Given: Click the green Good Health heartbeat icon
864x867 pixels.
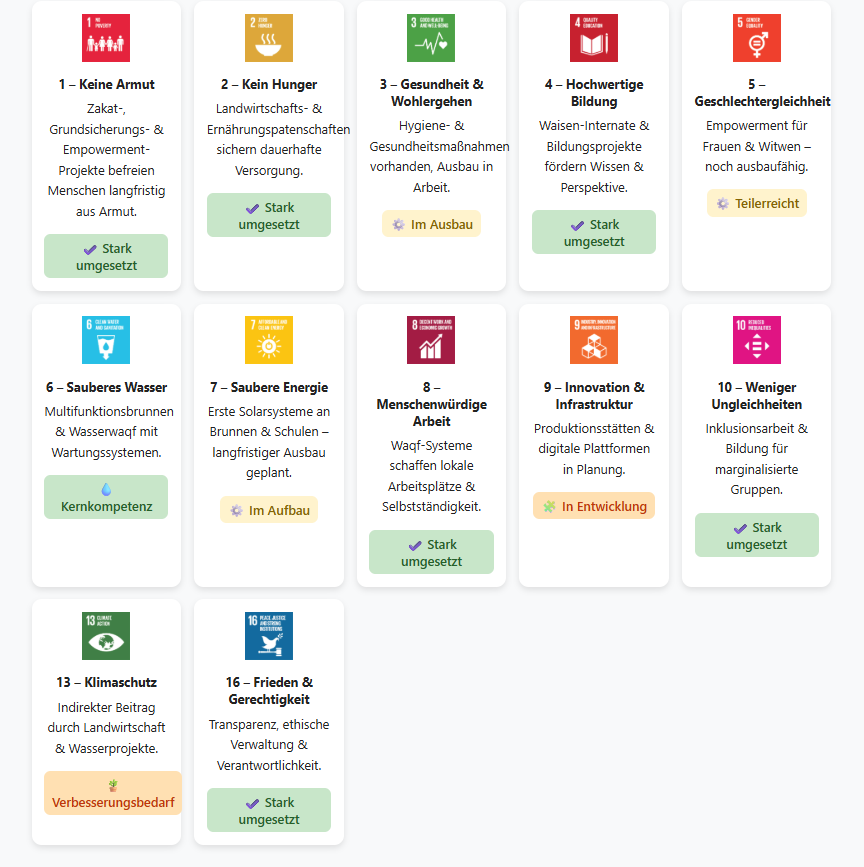Looking at the screenshot, I should pyautogui.click(x=431, y=38).
